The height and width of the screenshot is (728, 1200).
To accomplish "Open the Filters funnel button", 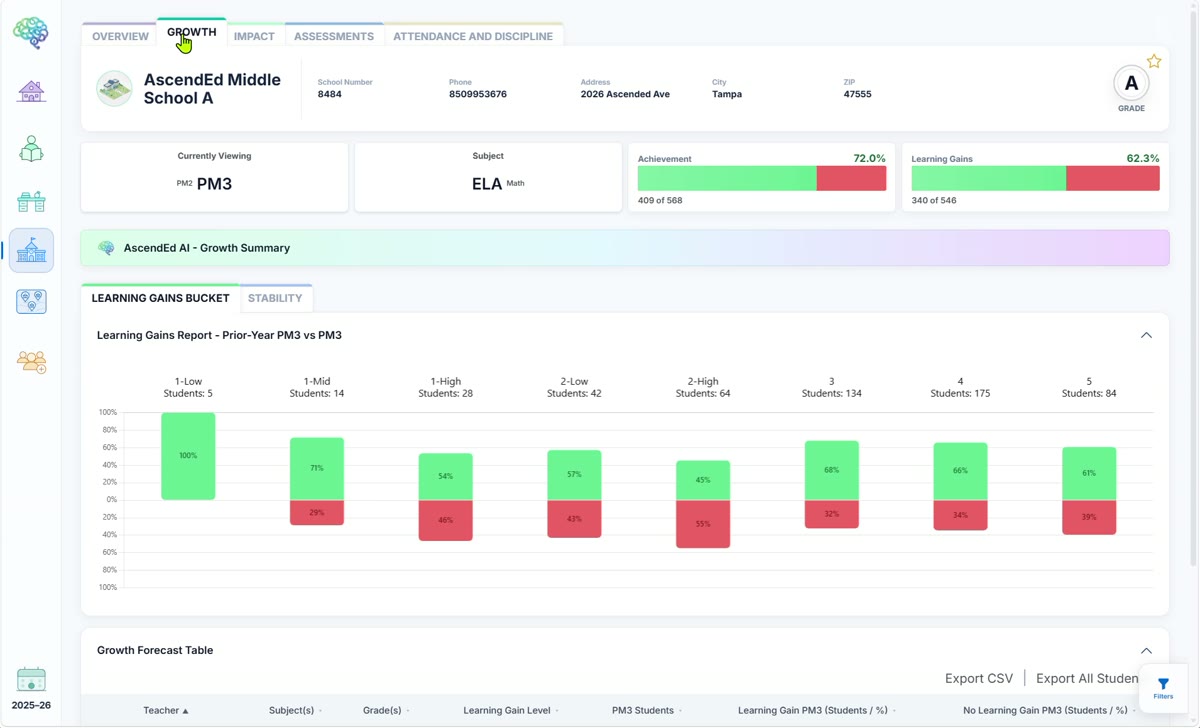I will pyautogui.click(x=1163, y=688).
